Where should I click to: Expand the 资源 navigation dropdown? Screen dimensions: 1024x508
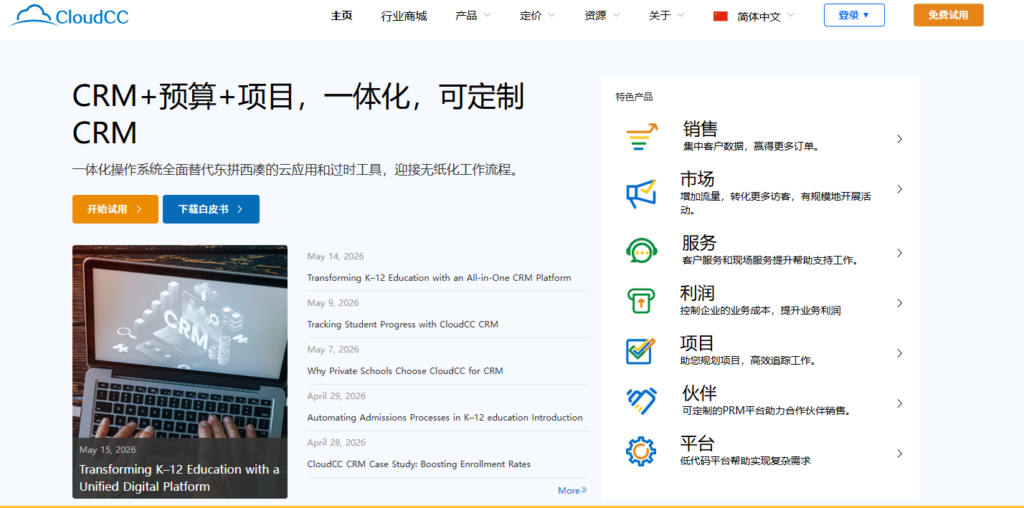pyautogui.click(x=602, y=16)
